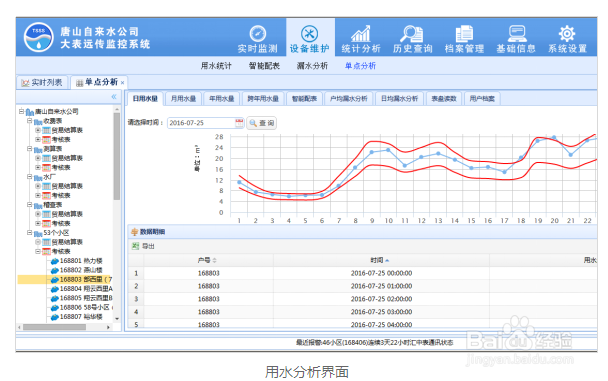This screenshot has height=381, width=608.
Task: Open the 档案管理 documents icon
Action: [464, 34]
